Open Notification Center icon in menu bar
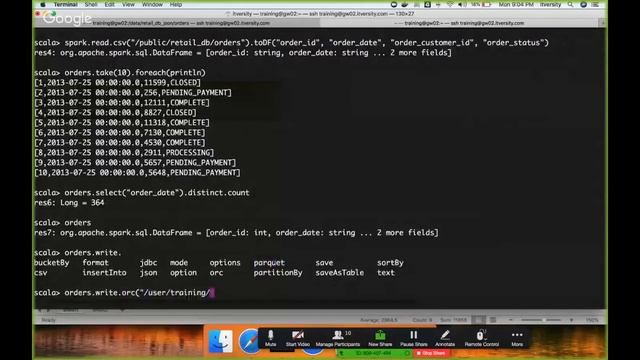Image resolution: width=640 pixels, height=360 pixels. click(x=596, y=4)
